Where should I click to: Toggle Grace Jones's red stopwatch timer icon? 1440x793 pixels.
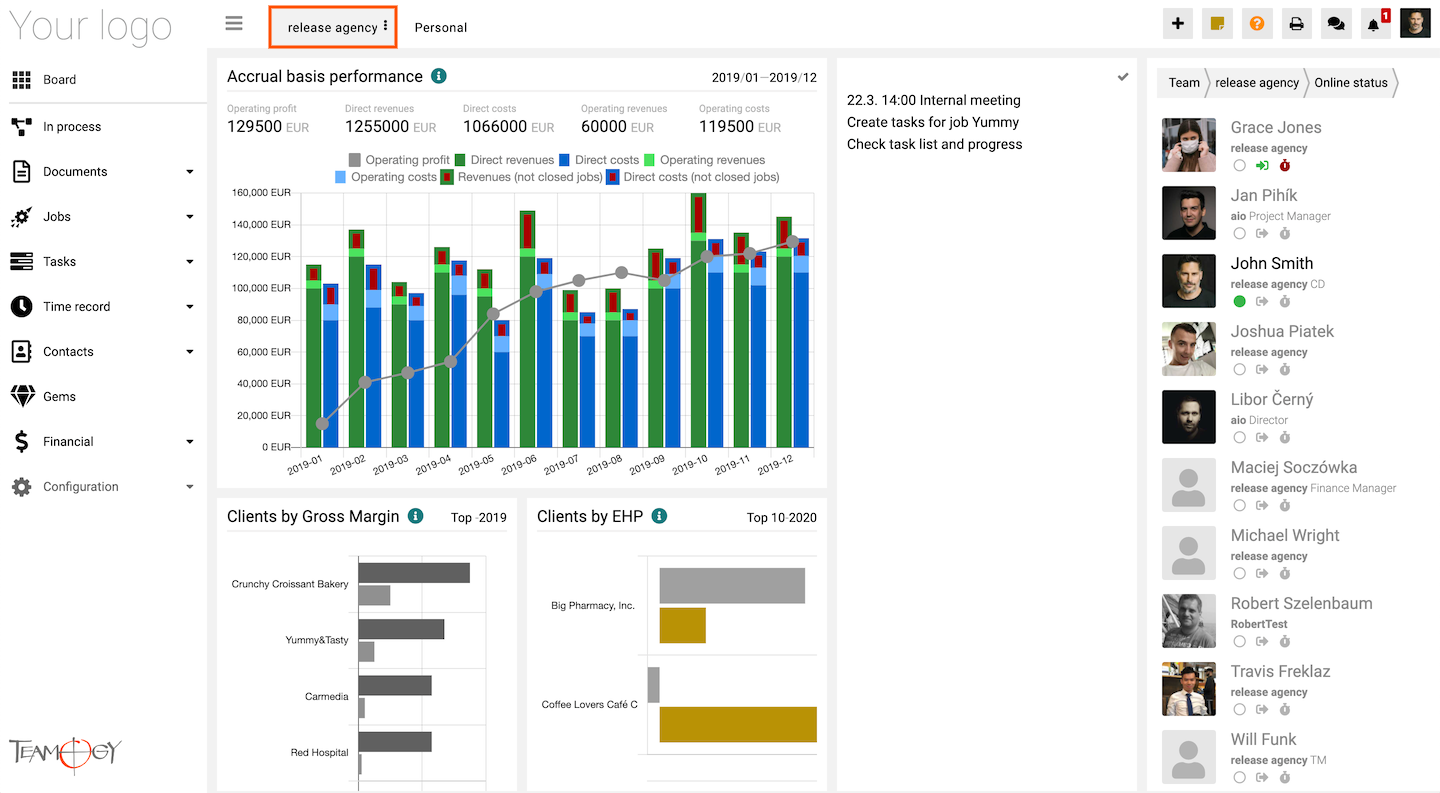point(1285,165)
